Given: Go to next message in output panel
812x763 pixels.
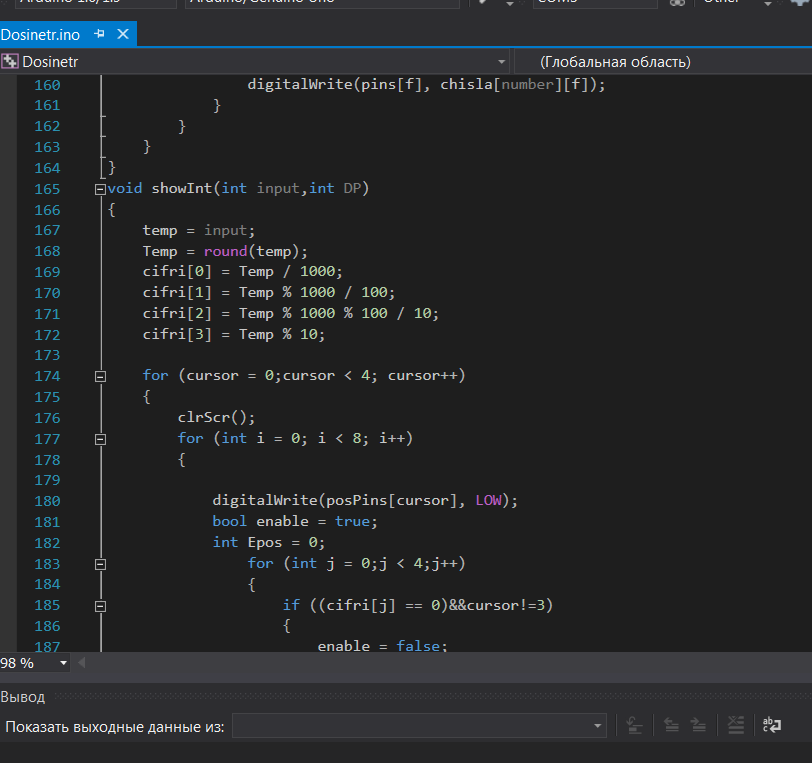Looking at the screenshot, I should pos(699,725).
